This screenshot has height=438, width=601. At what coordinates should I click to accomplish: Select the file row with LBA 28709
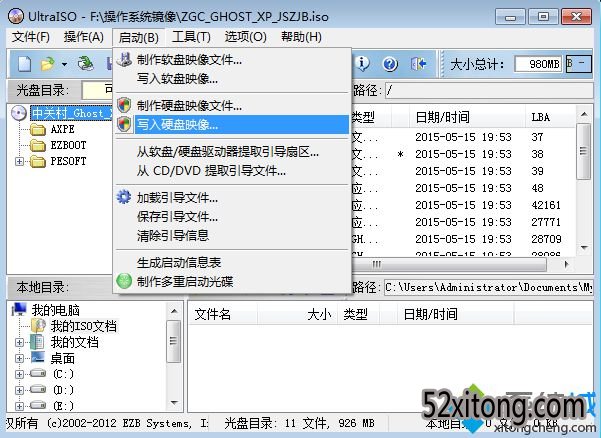click(x=464, y=240)
